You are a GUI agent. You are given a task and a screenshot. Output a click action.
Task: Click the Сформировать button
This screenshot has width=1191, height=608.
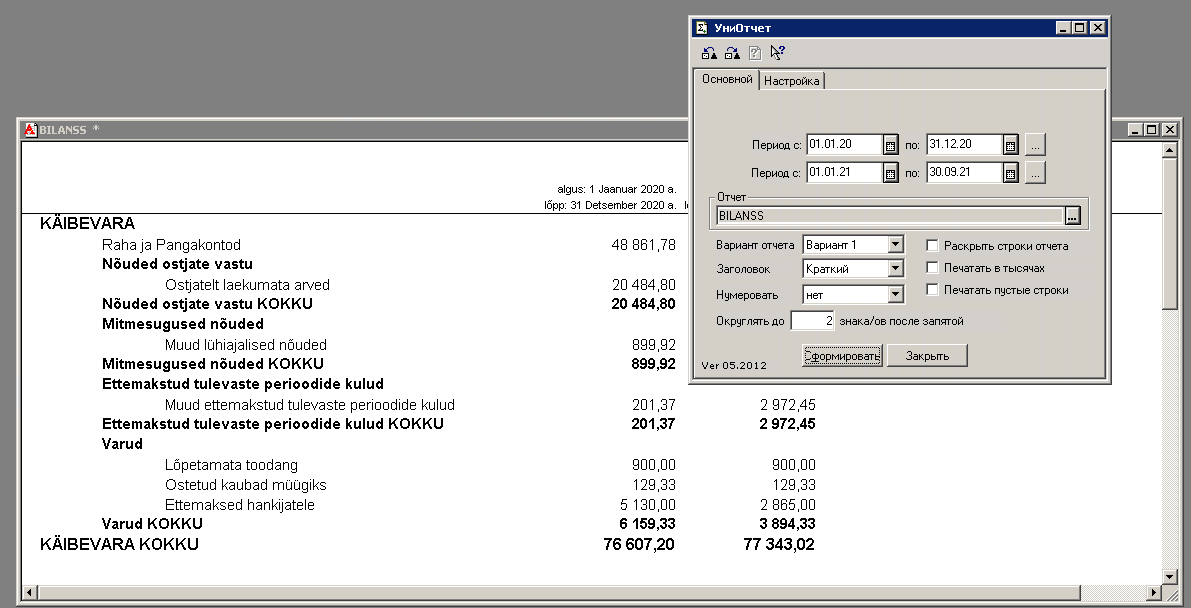click(842, 356)
